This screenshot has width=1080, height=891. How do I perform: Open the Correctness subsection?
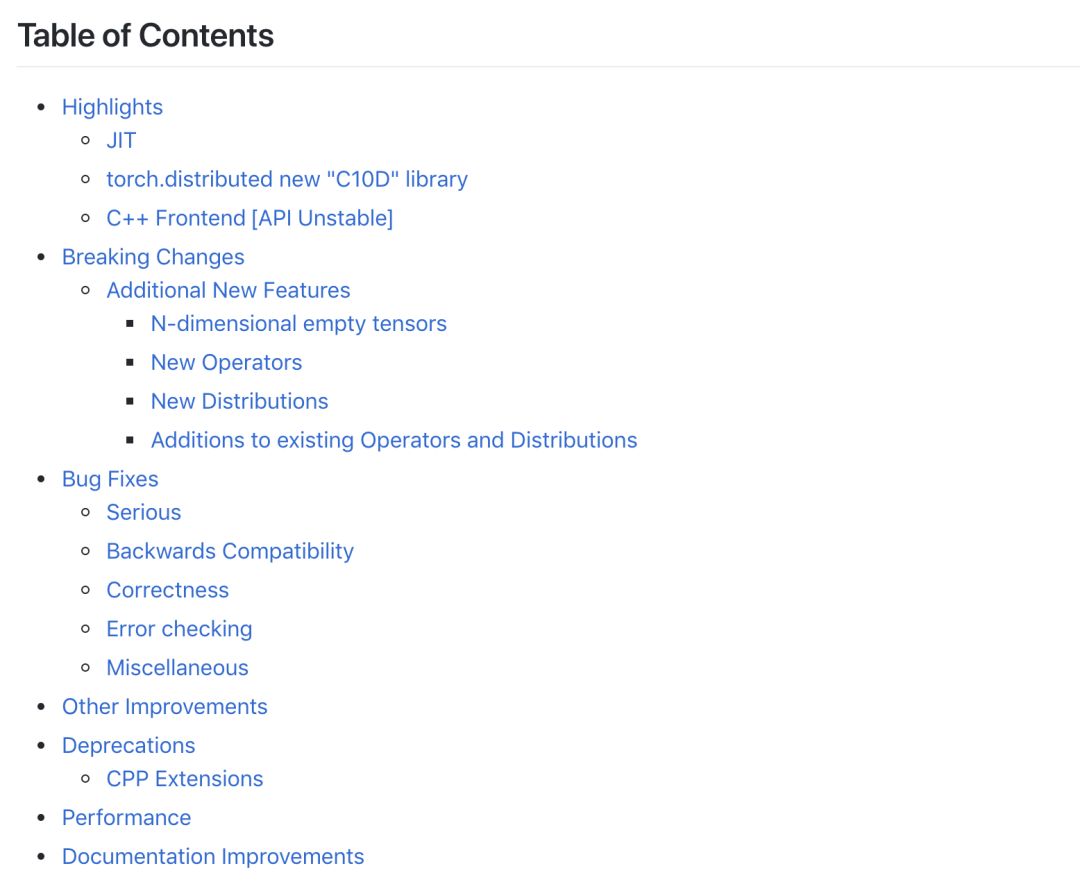click(167, 590)
